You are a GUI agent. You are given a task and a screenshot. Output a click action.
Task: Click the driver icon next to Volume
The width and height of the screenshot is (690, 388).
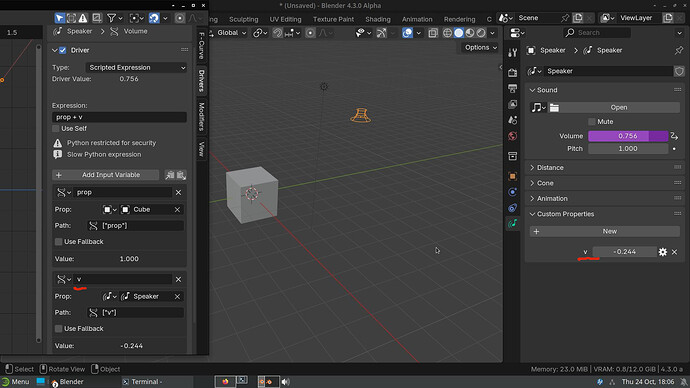(x=674, y=136)
